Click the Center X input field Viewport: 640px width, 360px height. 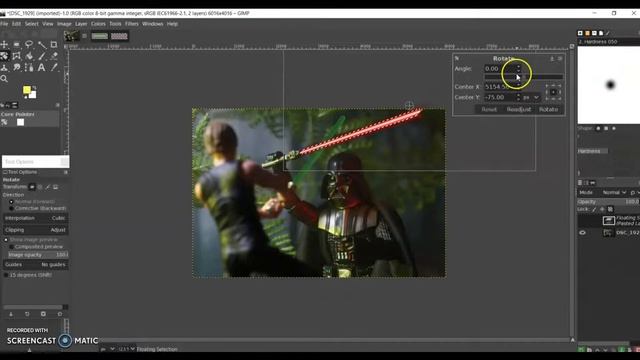pos(499,87)
